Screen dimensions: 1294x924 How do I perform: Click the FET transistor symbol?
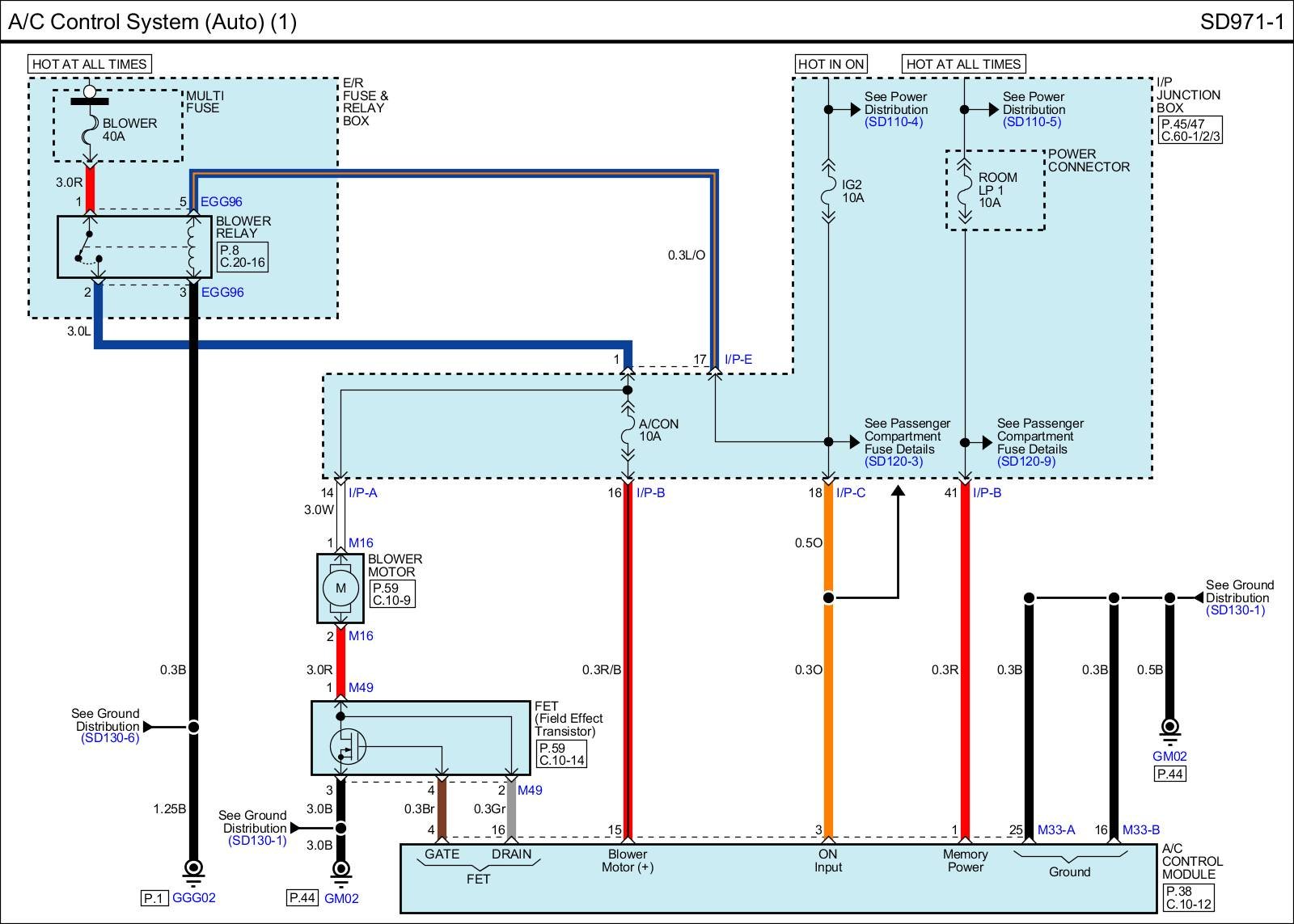(349, 746)
